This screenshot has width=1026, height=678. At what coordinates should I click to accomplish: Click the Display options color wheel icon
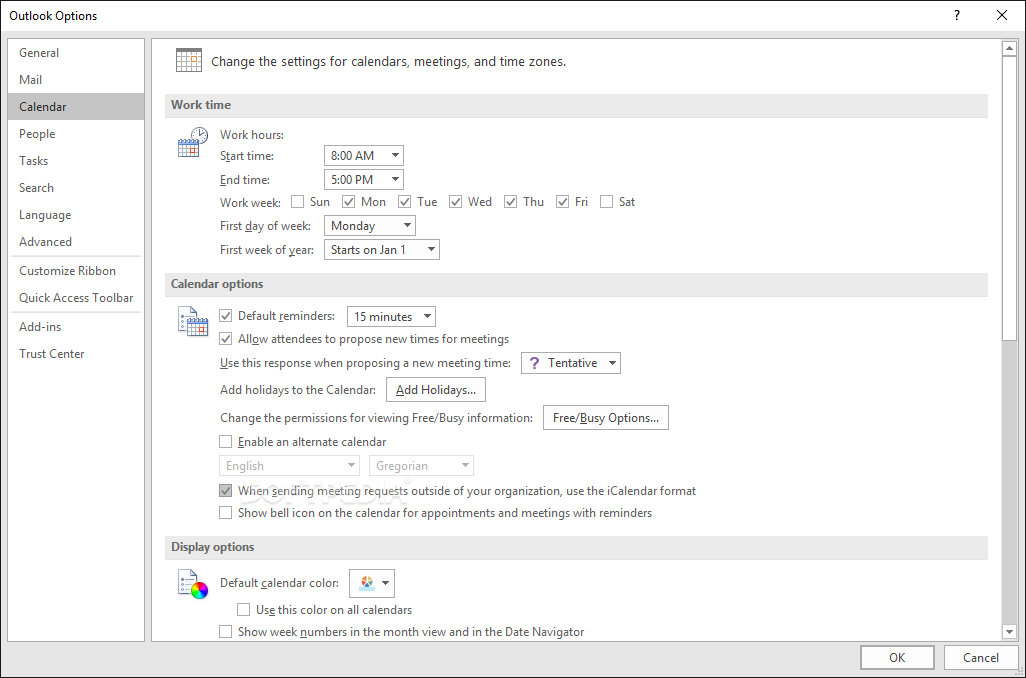coord(193,584)
